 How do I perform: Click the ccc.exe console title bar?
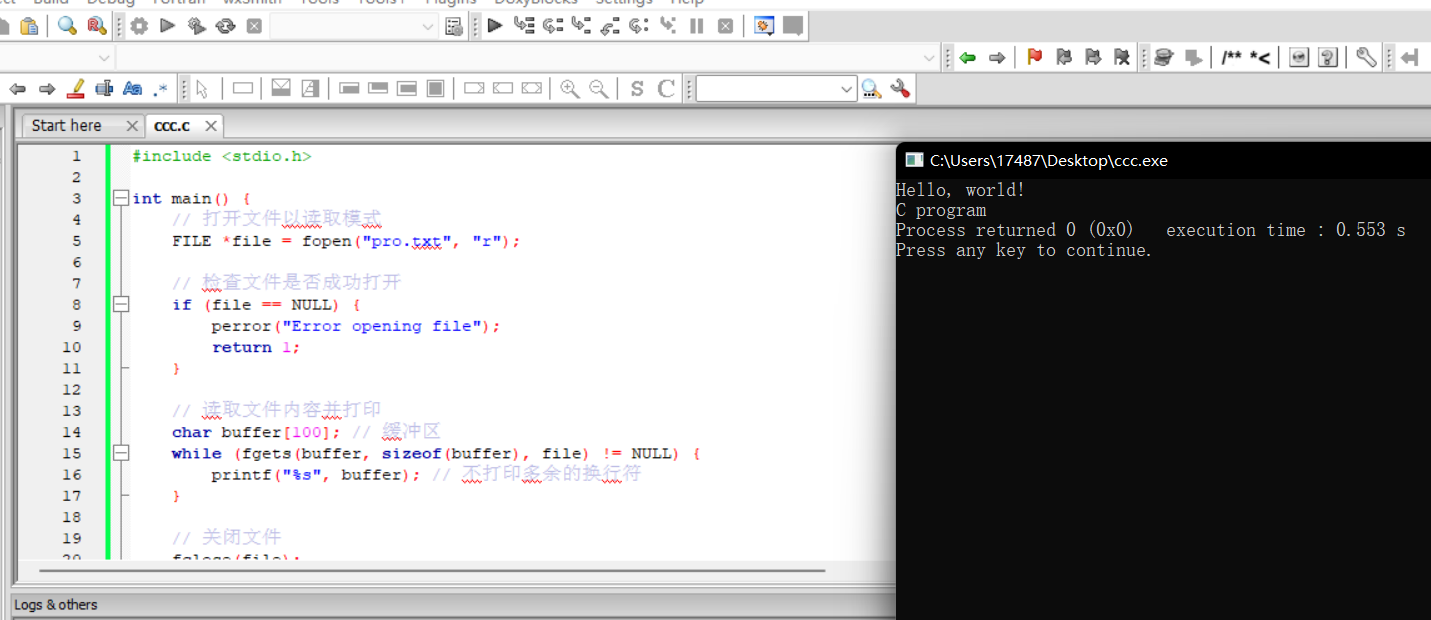coord(1163,160)
